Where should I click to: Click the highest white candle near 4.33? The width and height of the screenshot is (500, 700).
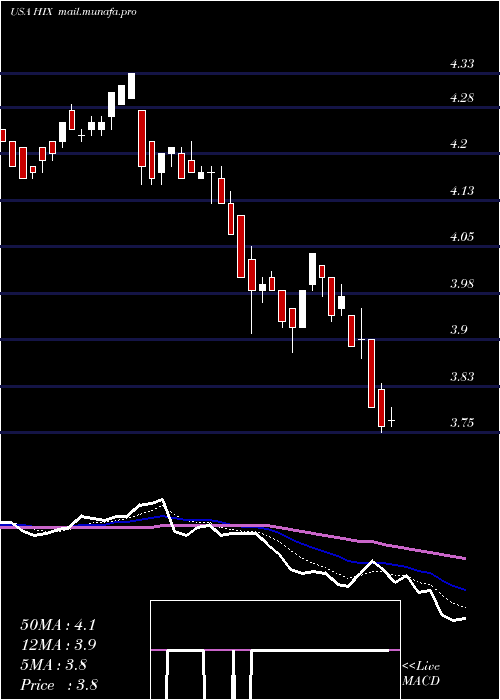pyautogui.click(x=131, y=86)
